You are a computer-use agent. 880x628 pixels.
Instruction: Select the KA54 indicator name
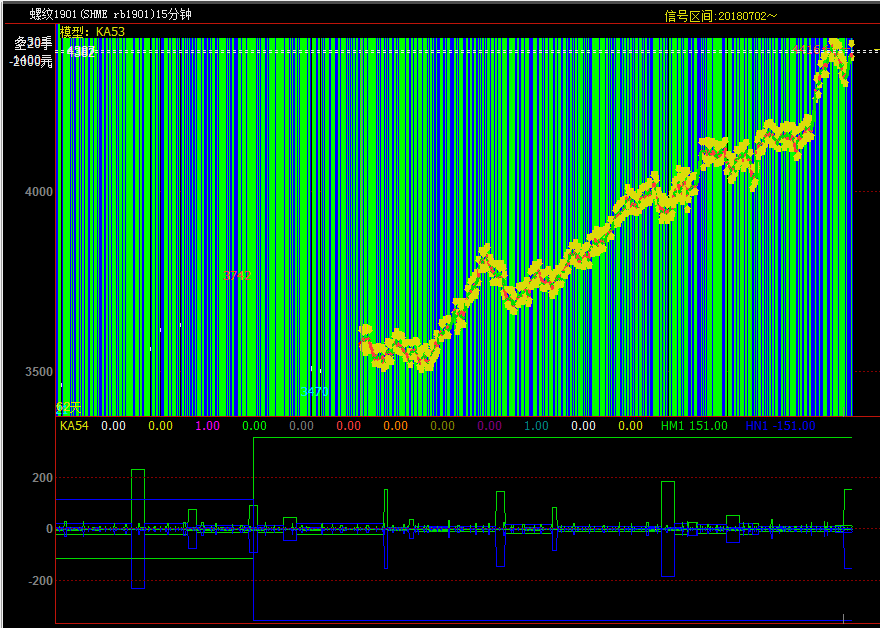point(74,426)
